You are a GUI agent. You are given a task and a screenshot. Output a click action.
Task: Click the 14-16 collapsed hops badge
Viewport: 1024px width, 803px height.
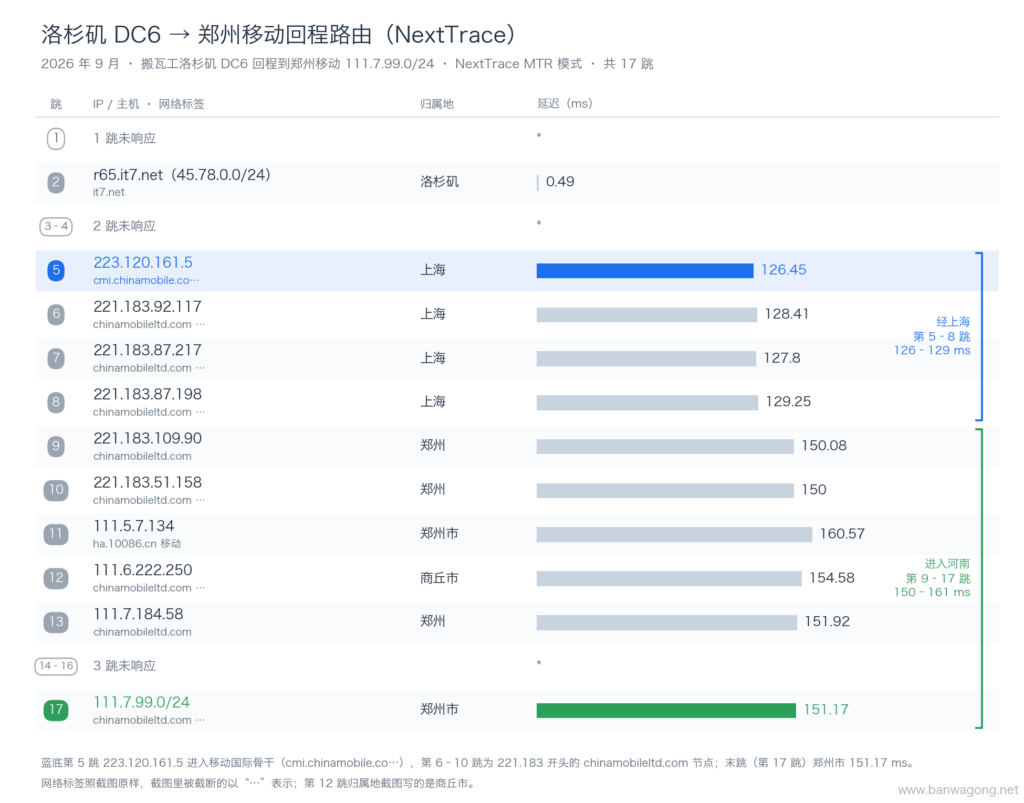pyautogui.click(x=56, y=666)
